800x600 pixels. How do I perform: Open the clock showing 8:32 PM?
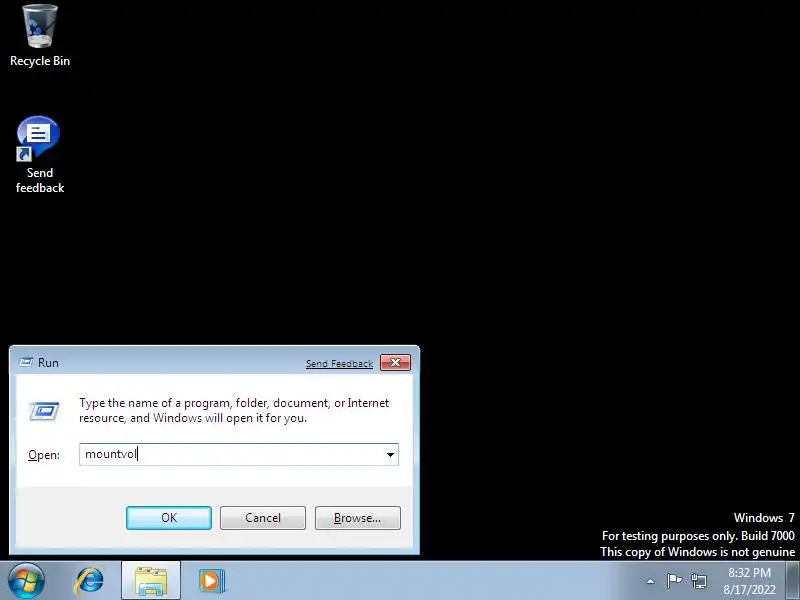coord(749,581)
